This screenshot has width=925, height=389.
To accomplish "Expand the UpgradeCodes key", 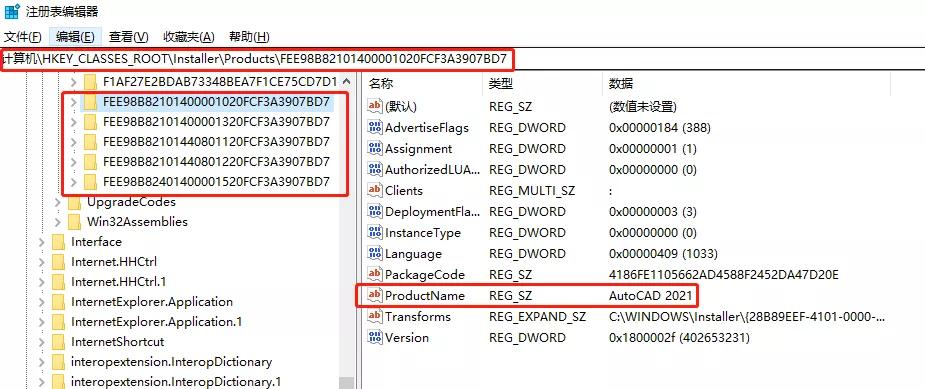I will click(58, 202).
